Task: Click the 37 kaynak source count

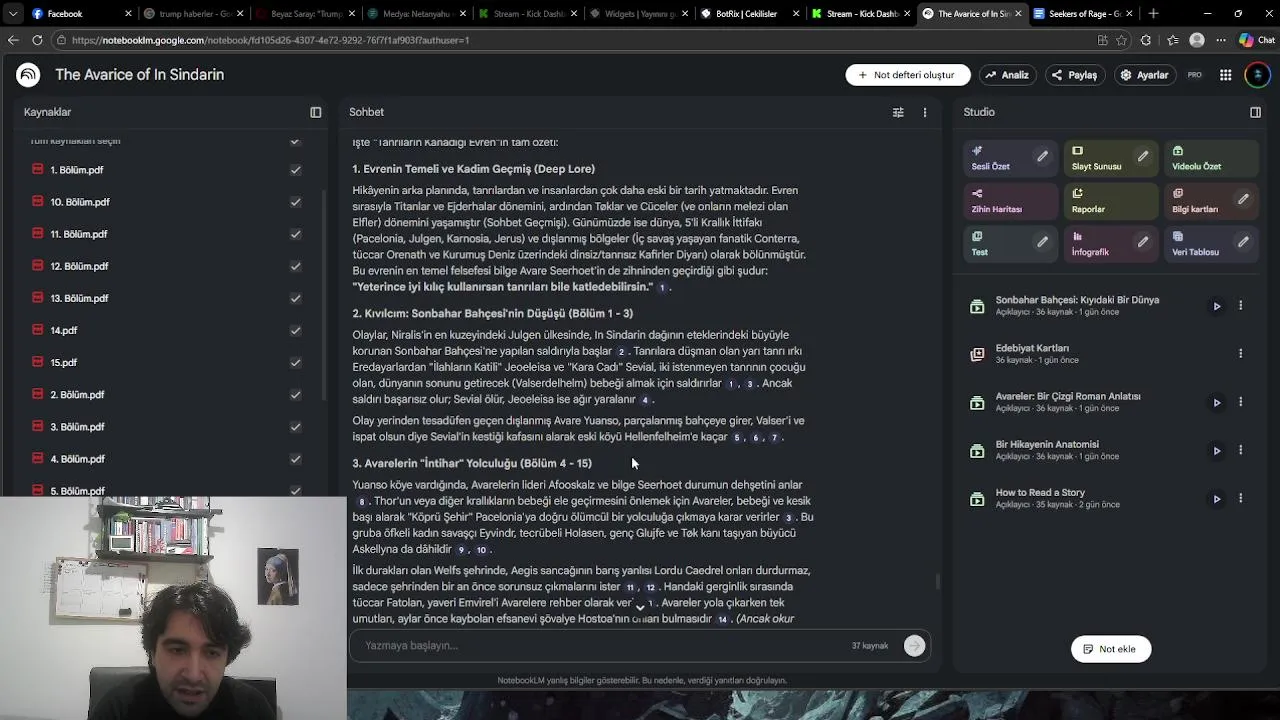Action: 870,646
